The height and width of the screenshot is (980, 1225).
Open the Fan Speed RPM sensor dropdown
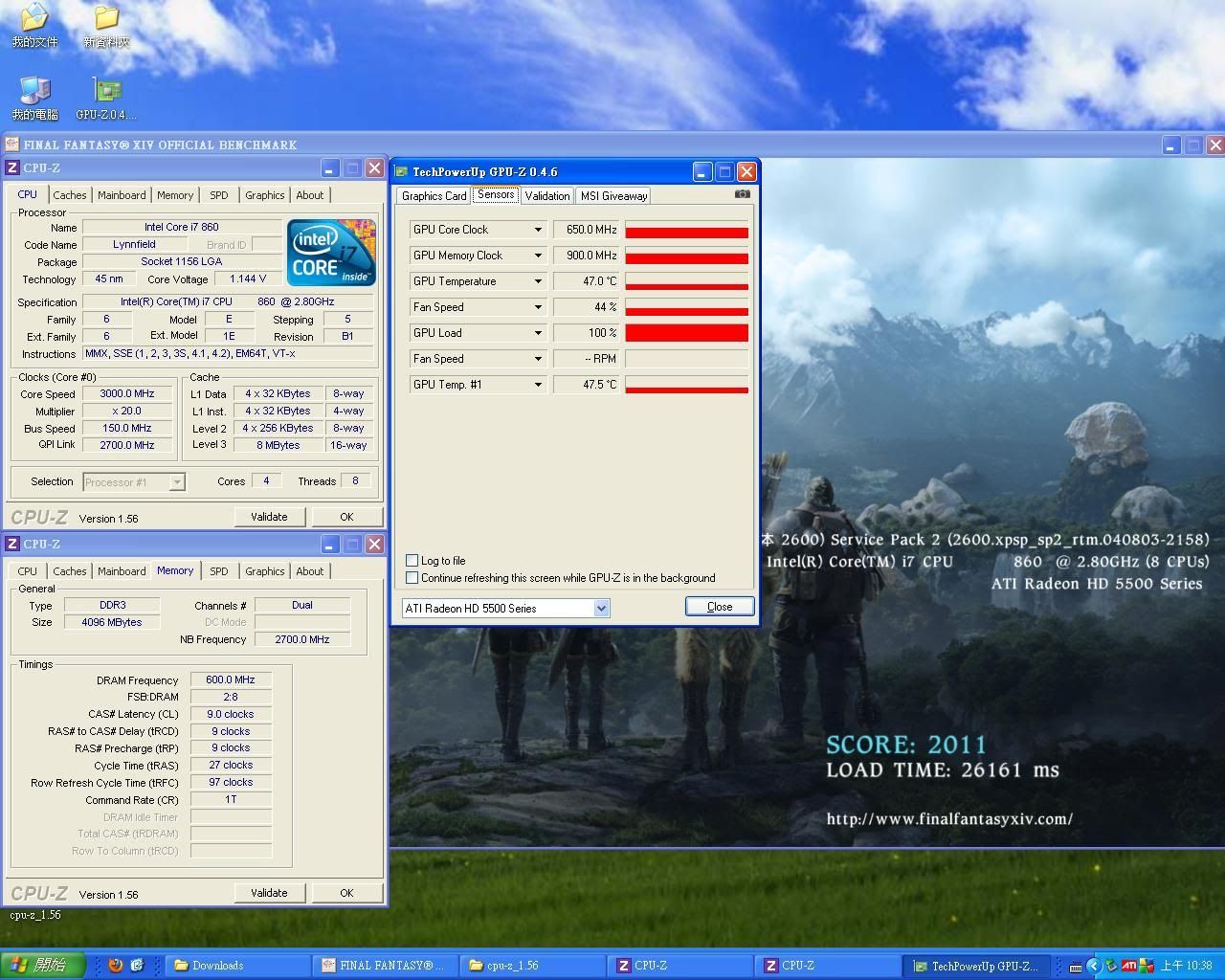click(538, 359)
